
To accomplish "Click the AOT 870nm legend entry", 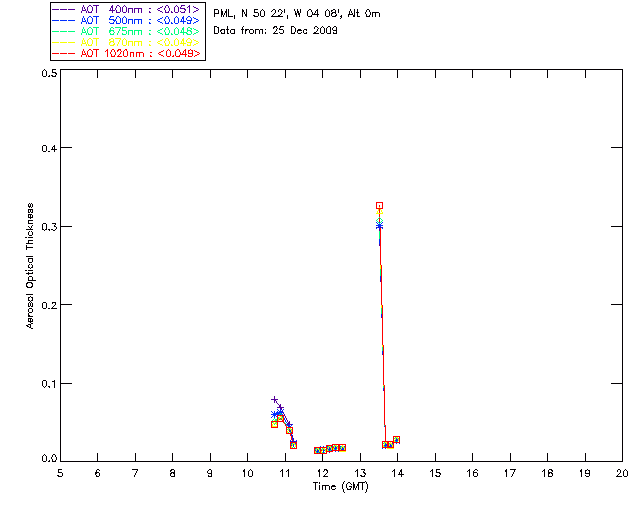I will pyautogui.click(x=127, y=42).
